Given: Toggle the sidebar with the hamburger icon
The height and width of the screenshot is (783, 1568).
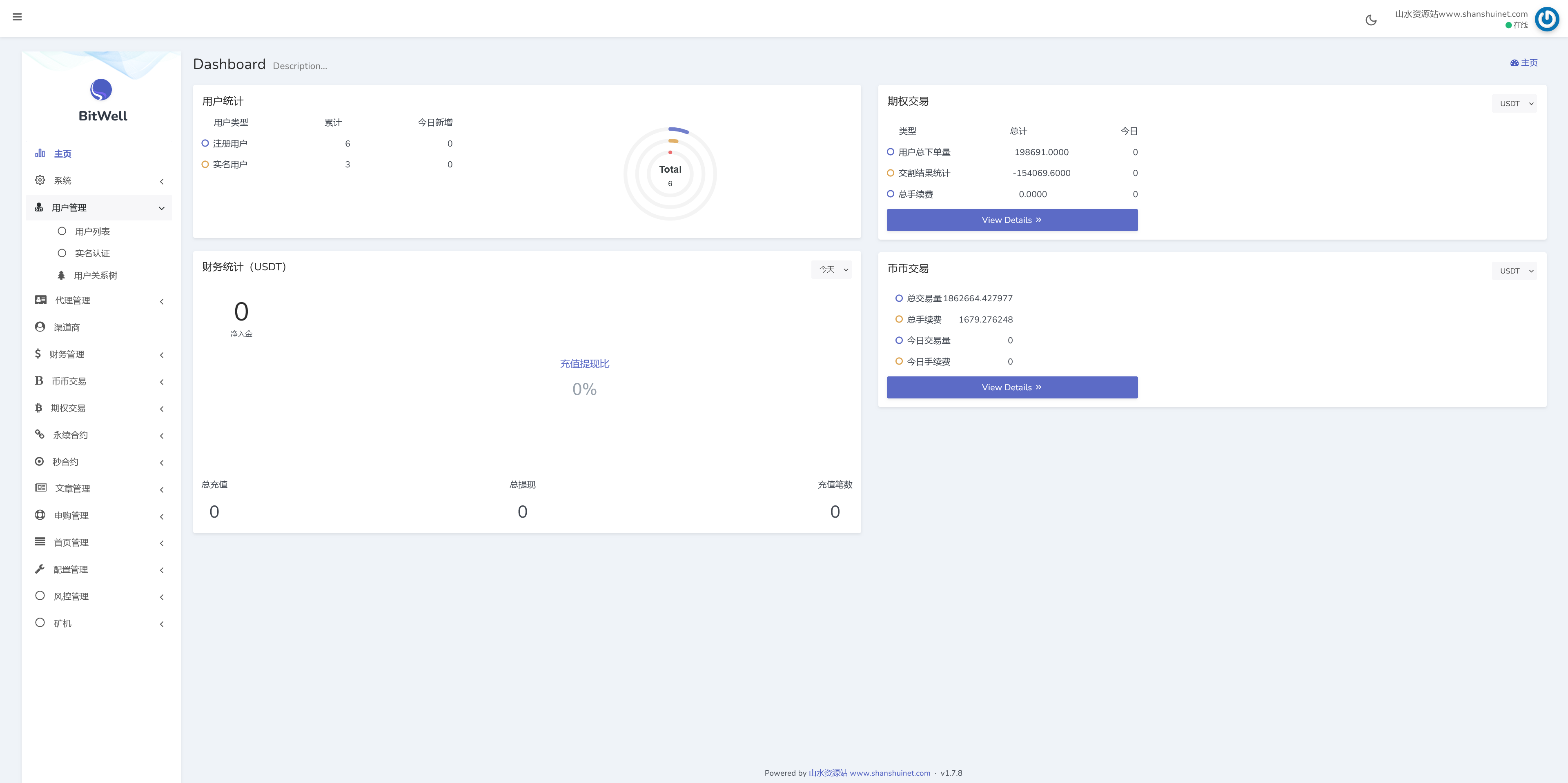Looking at the screenshot, I should coord(17,17).
